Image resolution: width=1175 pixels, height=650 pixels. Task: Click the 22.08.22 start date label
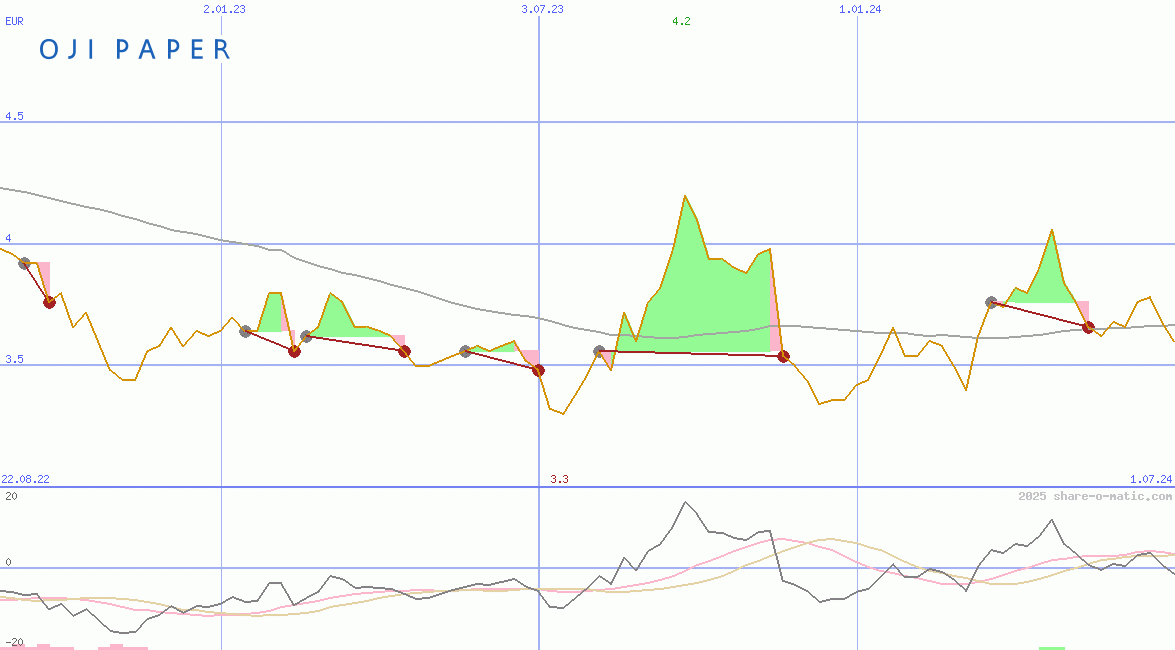tap(25, 479)
